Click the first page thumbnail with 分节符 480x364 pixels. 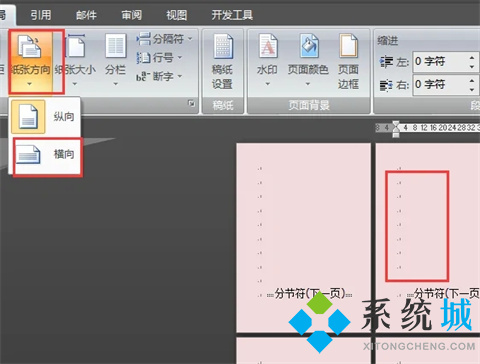point(303,237)
